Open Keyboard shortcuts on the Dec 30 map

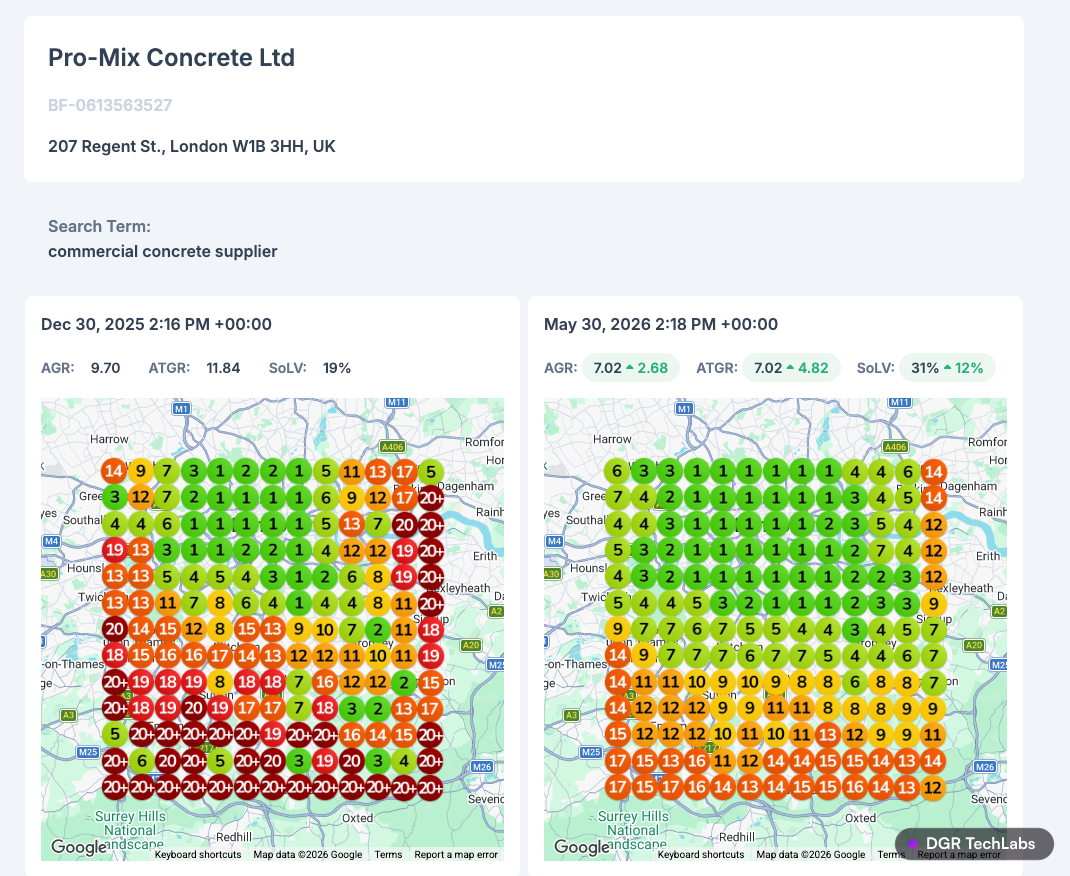198,854
